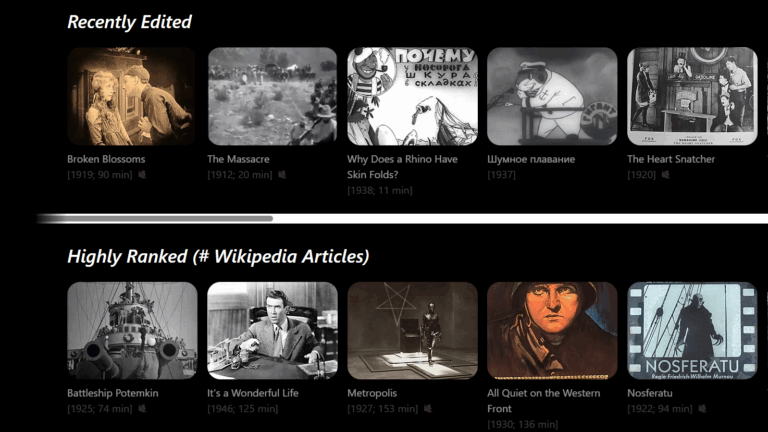The image size is (768, 432).
Task: Click the Шумное плавание title text
Action: click(x=531, y=159)
